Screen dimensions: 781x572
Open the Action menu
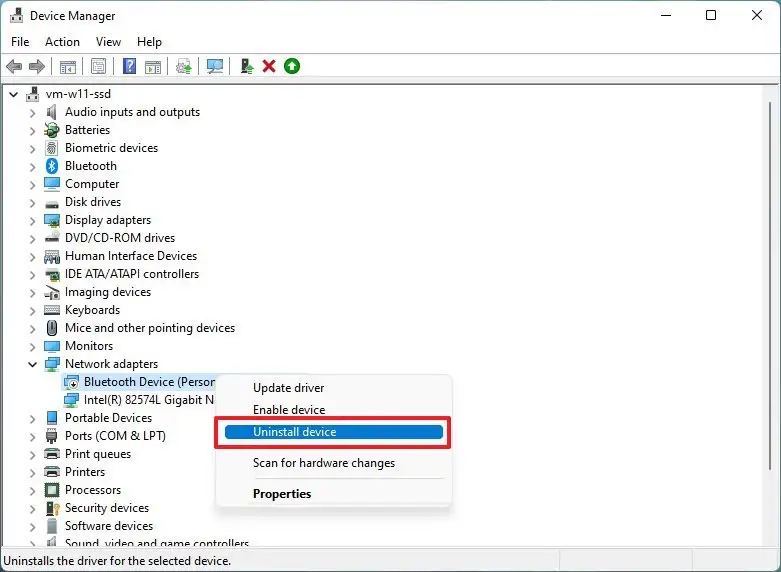tap(62, 42)
